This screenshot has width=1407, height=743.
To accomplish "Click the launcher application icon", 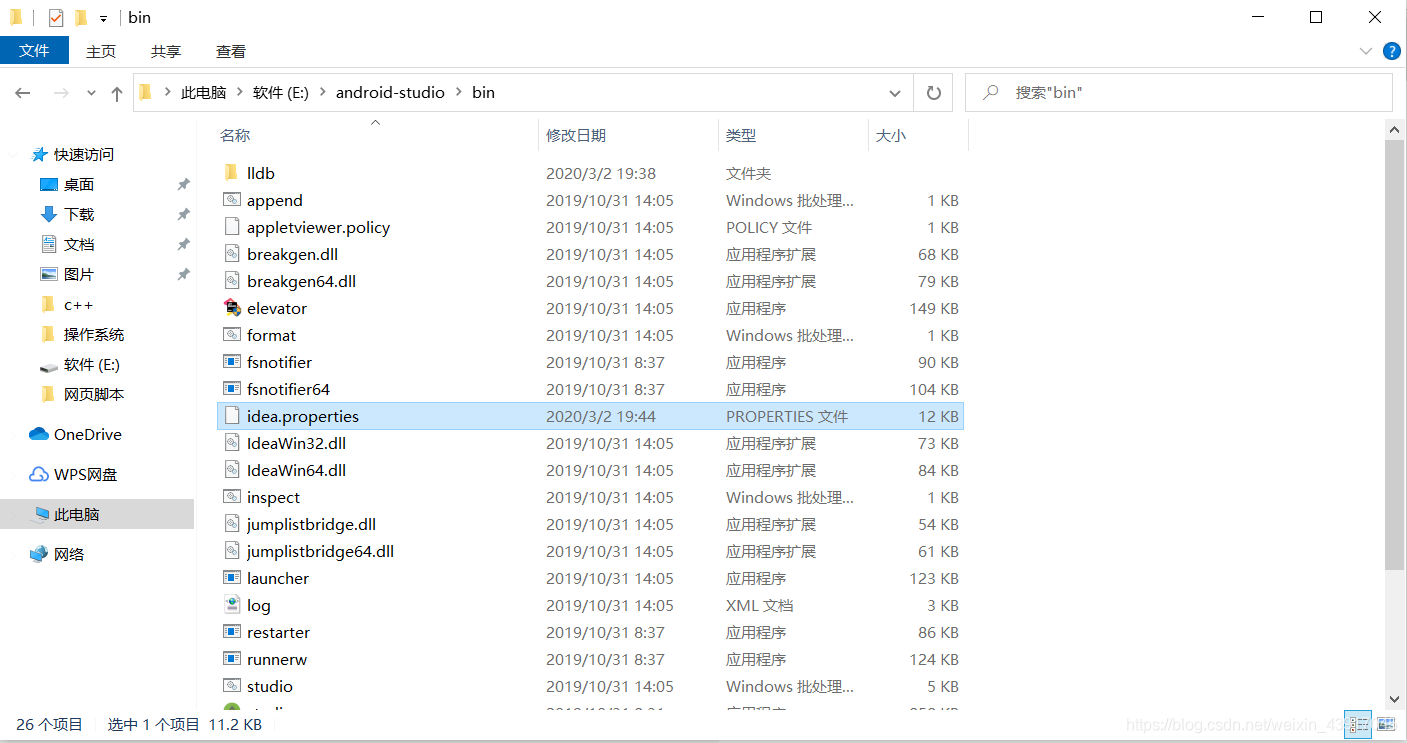I will coord(232,578).
